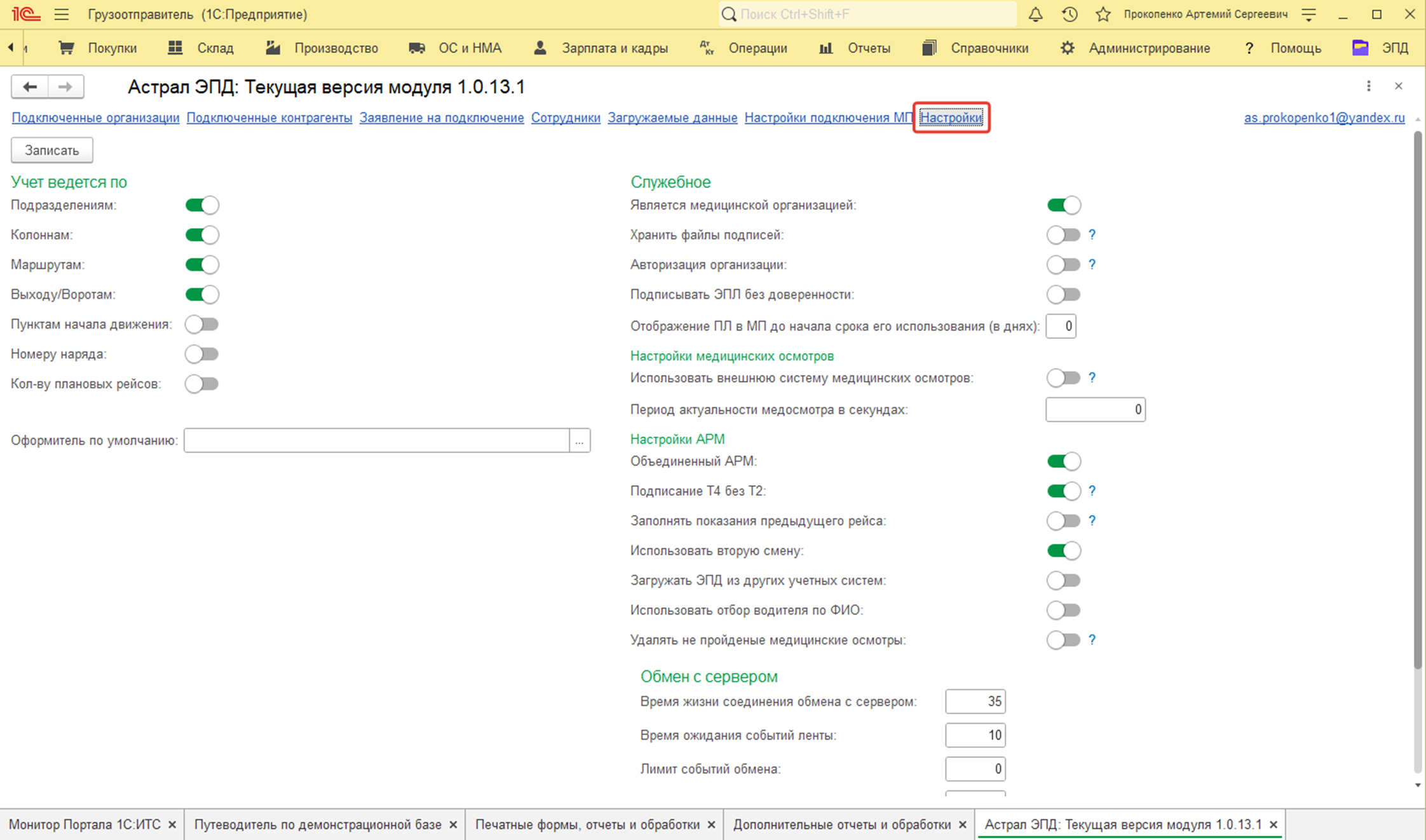Open the service settings lines icon

click(1309, 14)
